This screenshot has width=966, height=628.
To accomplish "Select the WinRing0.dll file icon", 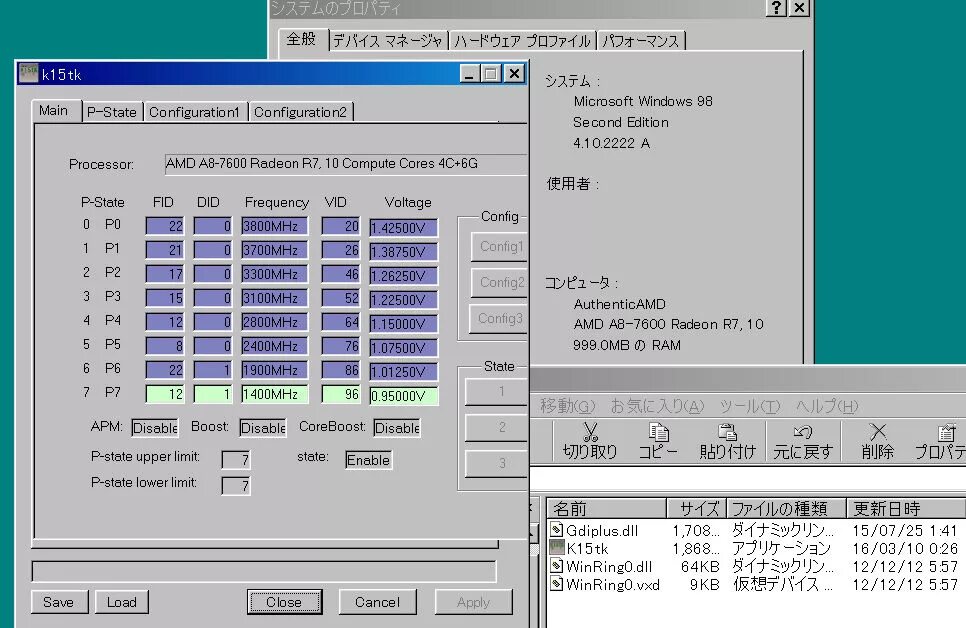I will pos(556,566).
